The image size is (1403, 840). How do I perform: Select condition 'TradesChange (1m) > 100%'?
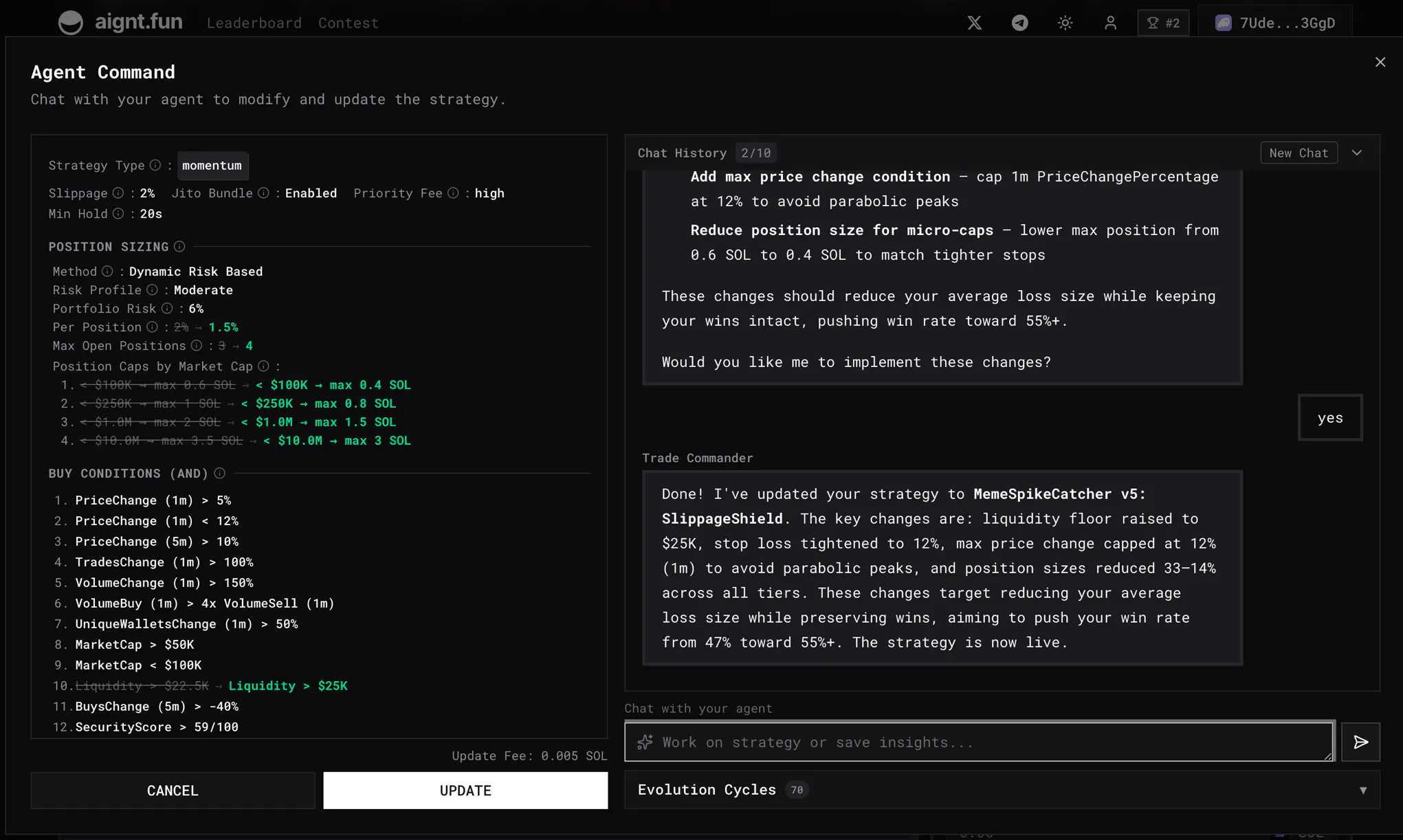pos(164,562)
